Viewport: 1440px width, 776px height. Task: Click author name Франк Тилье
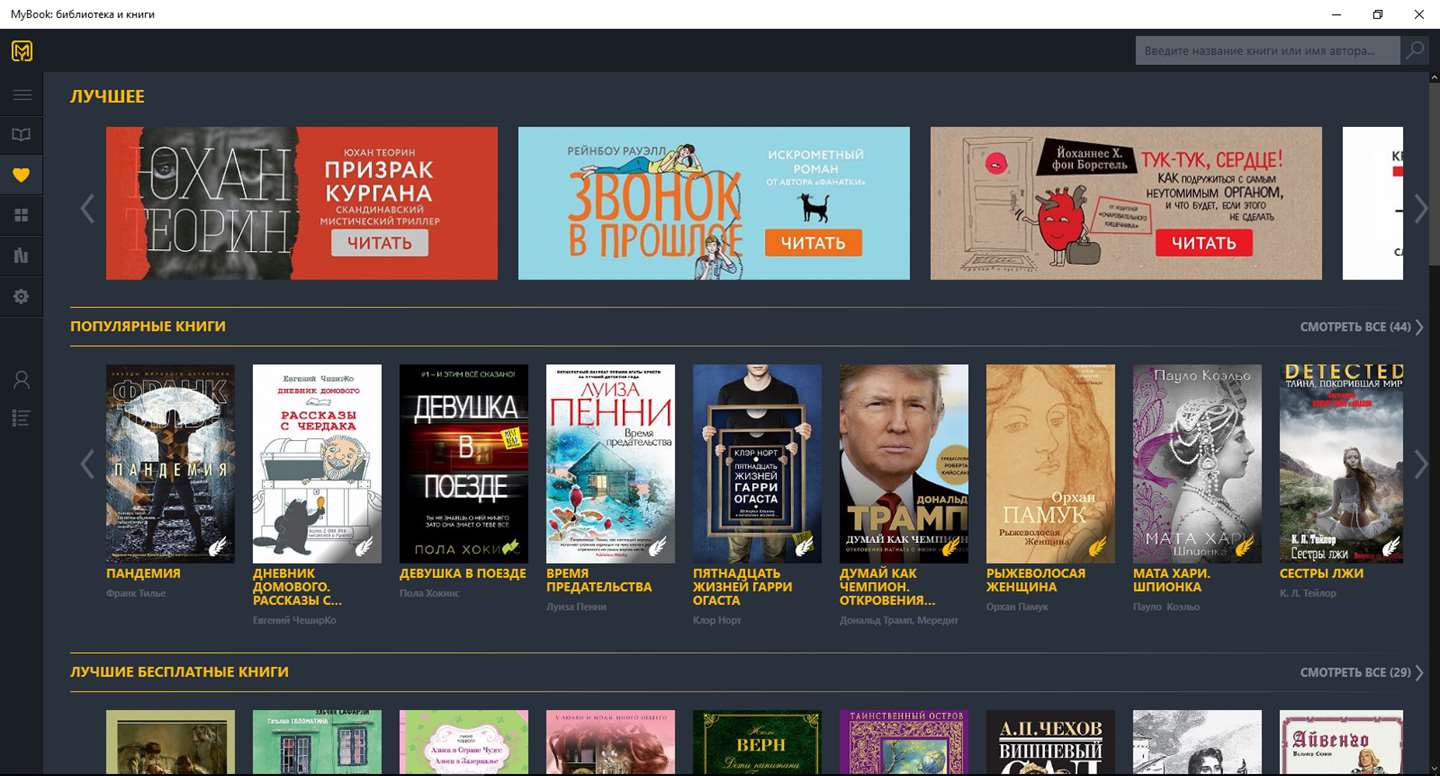[x=136, y=594]
